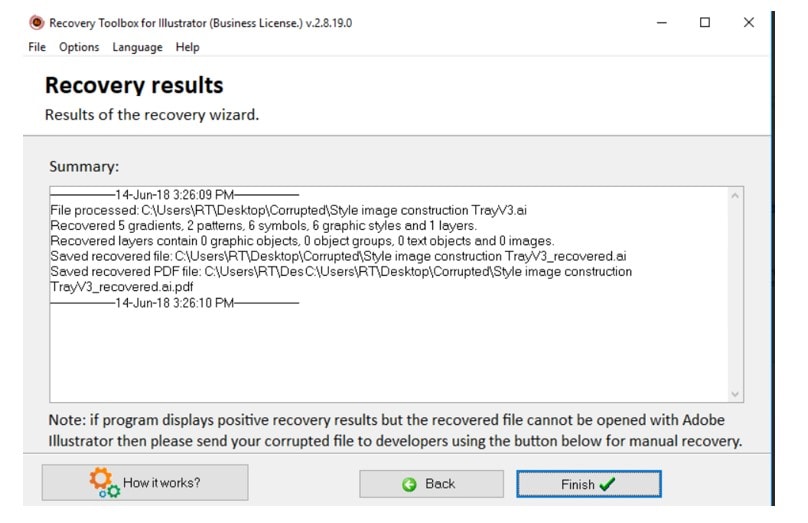The width and height of the screenshot is (808, 523).
Task: Open the Options menu
Action: 79,47
